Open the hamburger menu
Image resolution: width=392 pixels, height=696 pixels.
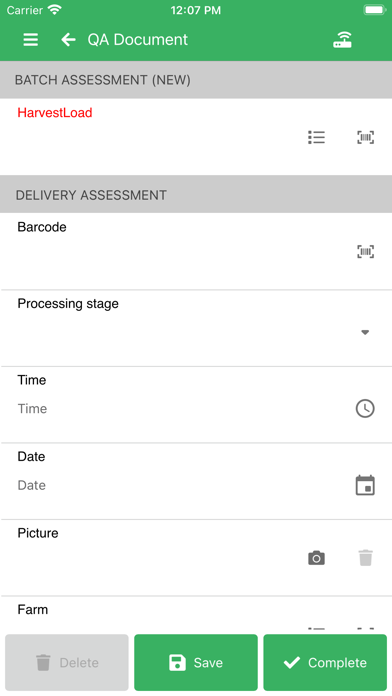tap(30, 40)
